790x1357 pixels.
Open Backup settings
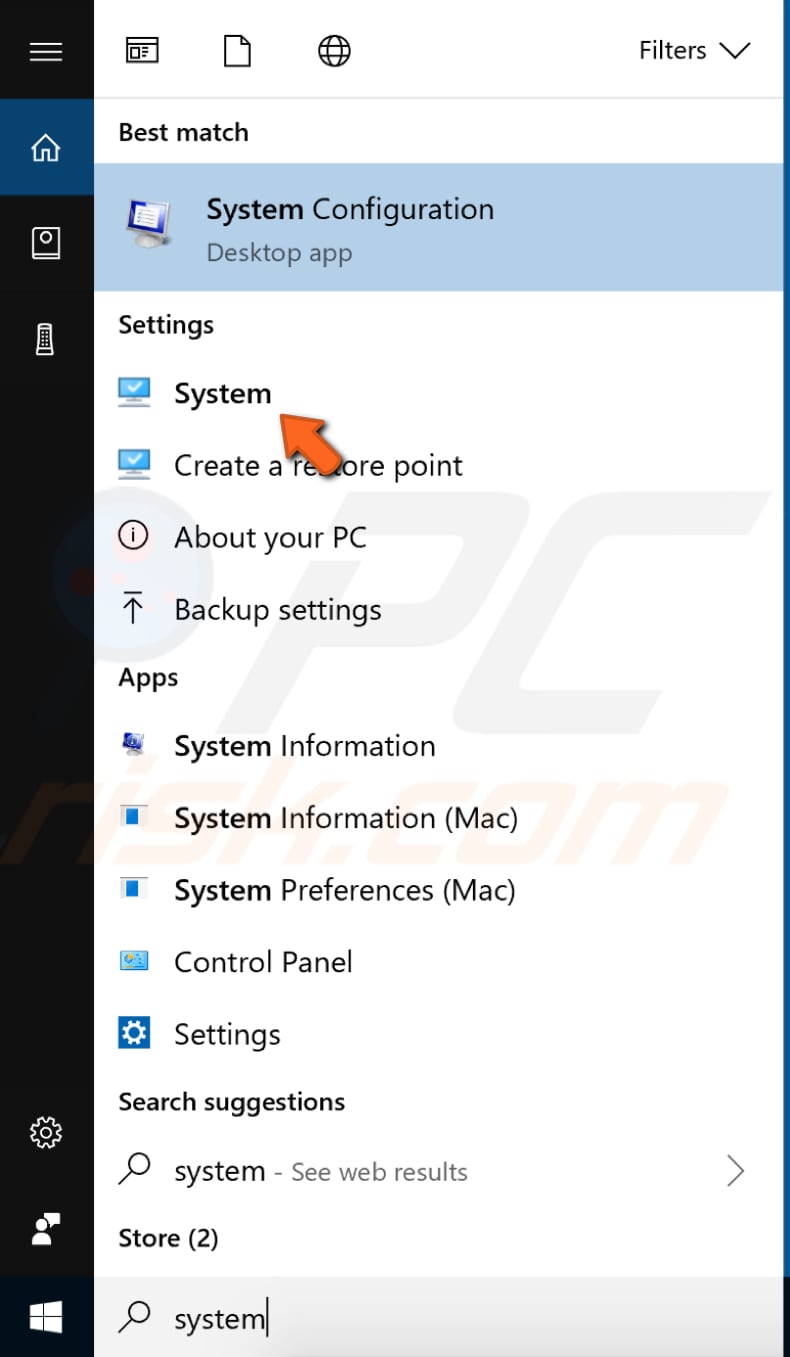(277, 609)
